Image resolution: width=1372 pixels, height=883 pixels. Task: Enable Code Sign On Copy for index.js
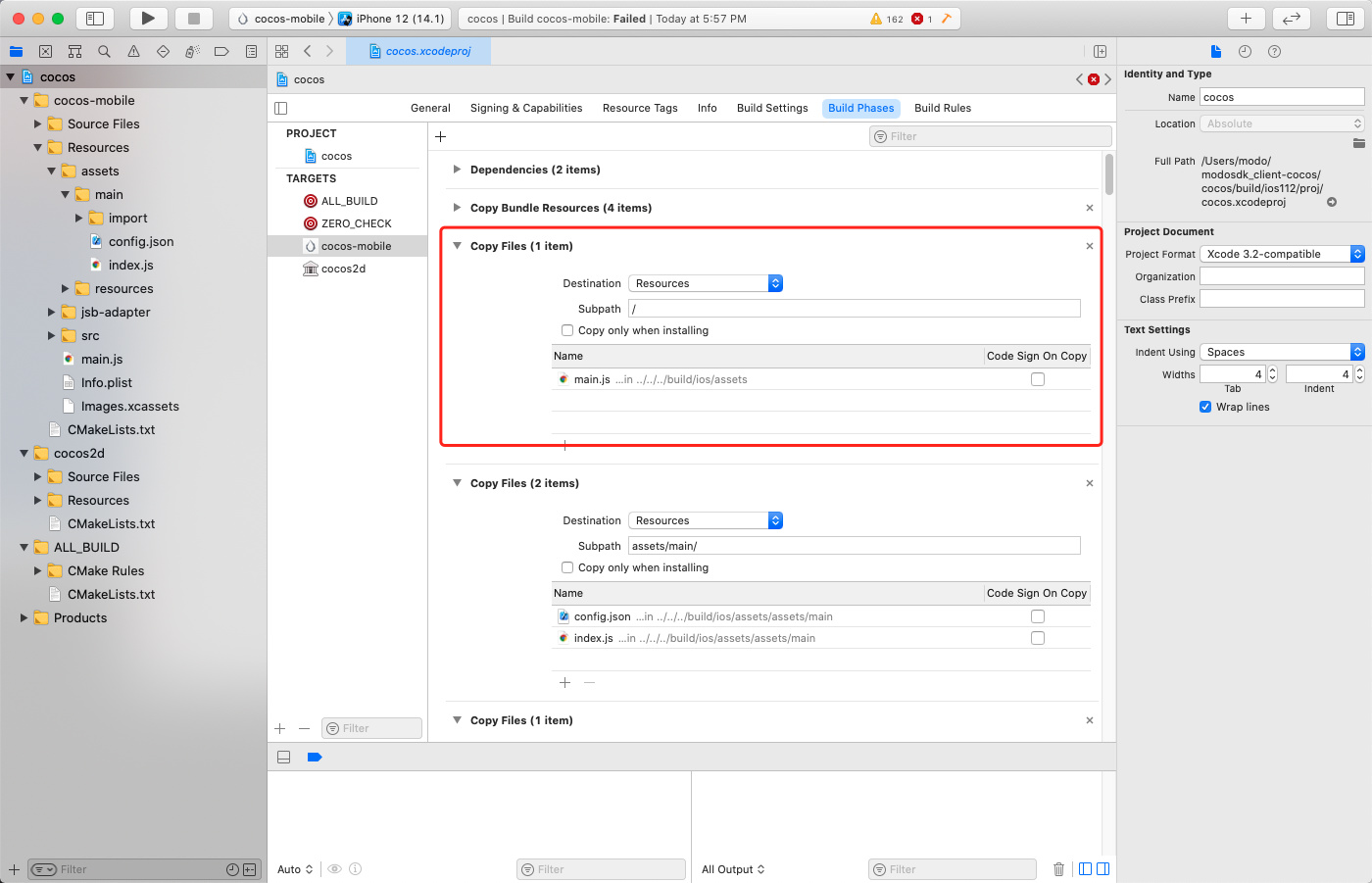coord(1038,638)
